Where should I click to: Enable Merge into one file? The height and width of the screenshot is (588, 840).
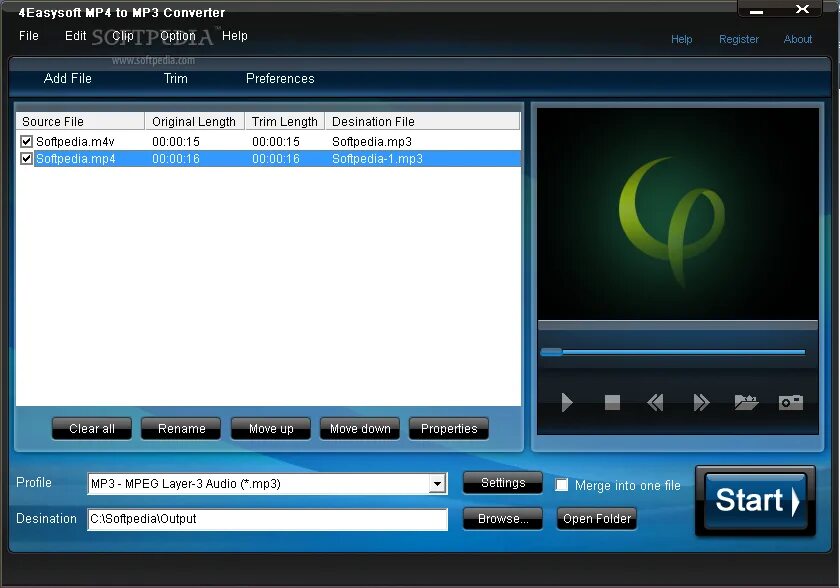[561, 485]
